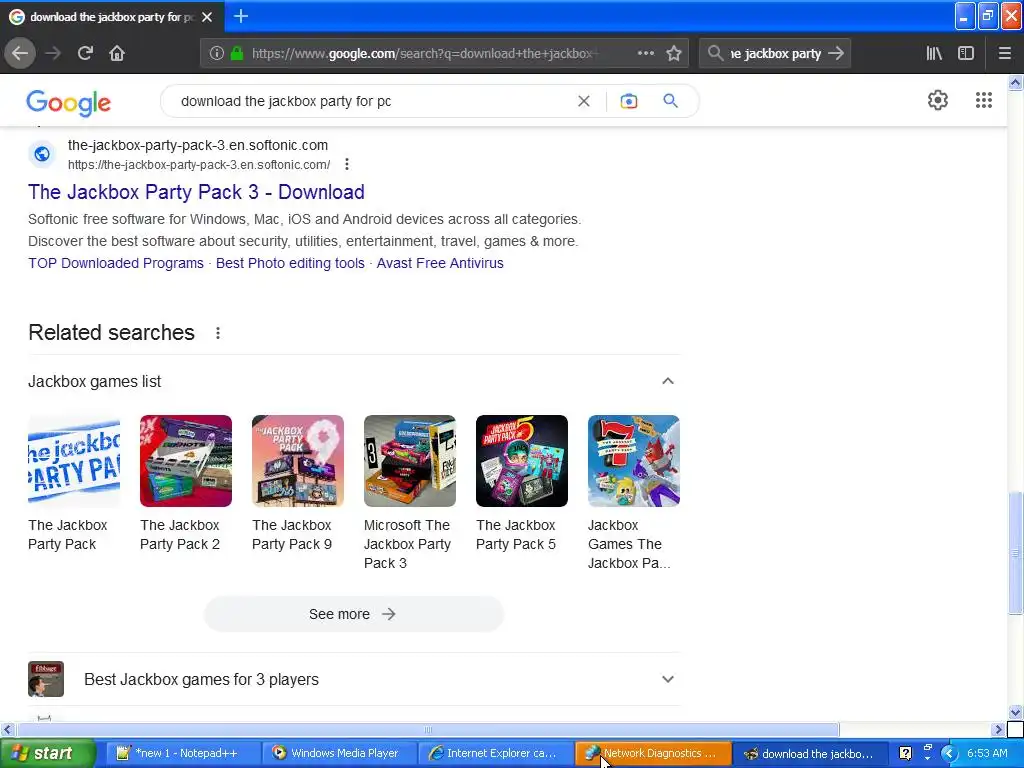1024x768 pixels.
Task: Click the green secure padlock icon
Action: click(237, 54)
